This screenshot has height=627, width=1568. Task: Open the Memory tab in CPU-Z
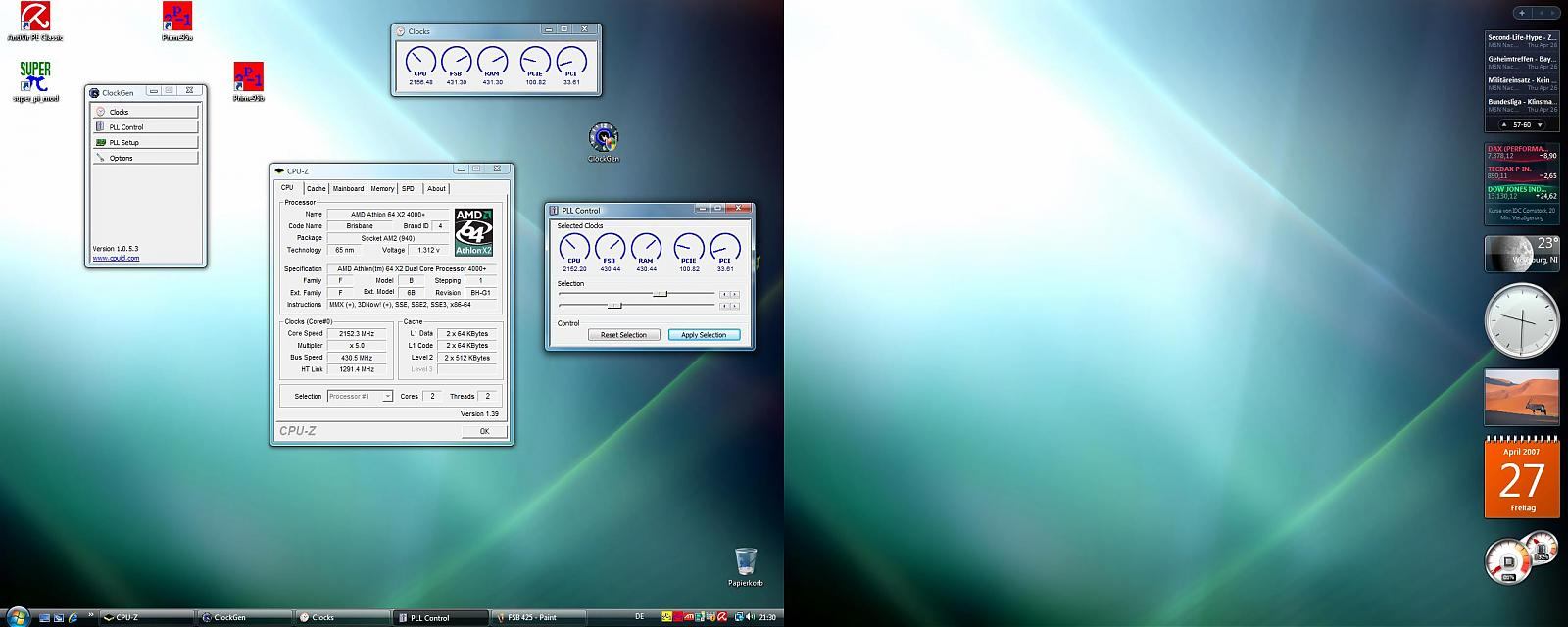pos(382,189)
